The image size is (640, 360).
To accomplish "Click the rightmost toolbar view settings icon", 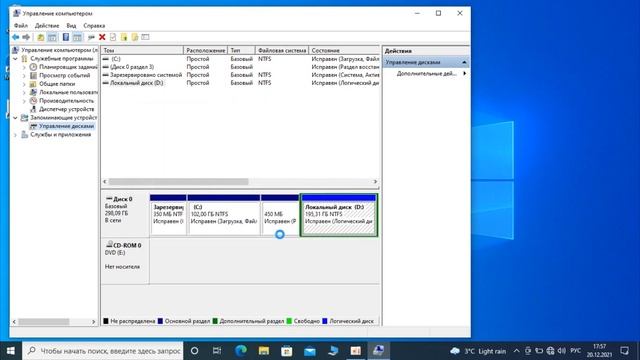I will tap(145, 37).
